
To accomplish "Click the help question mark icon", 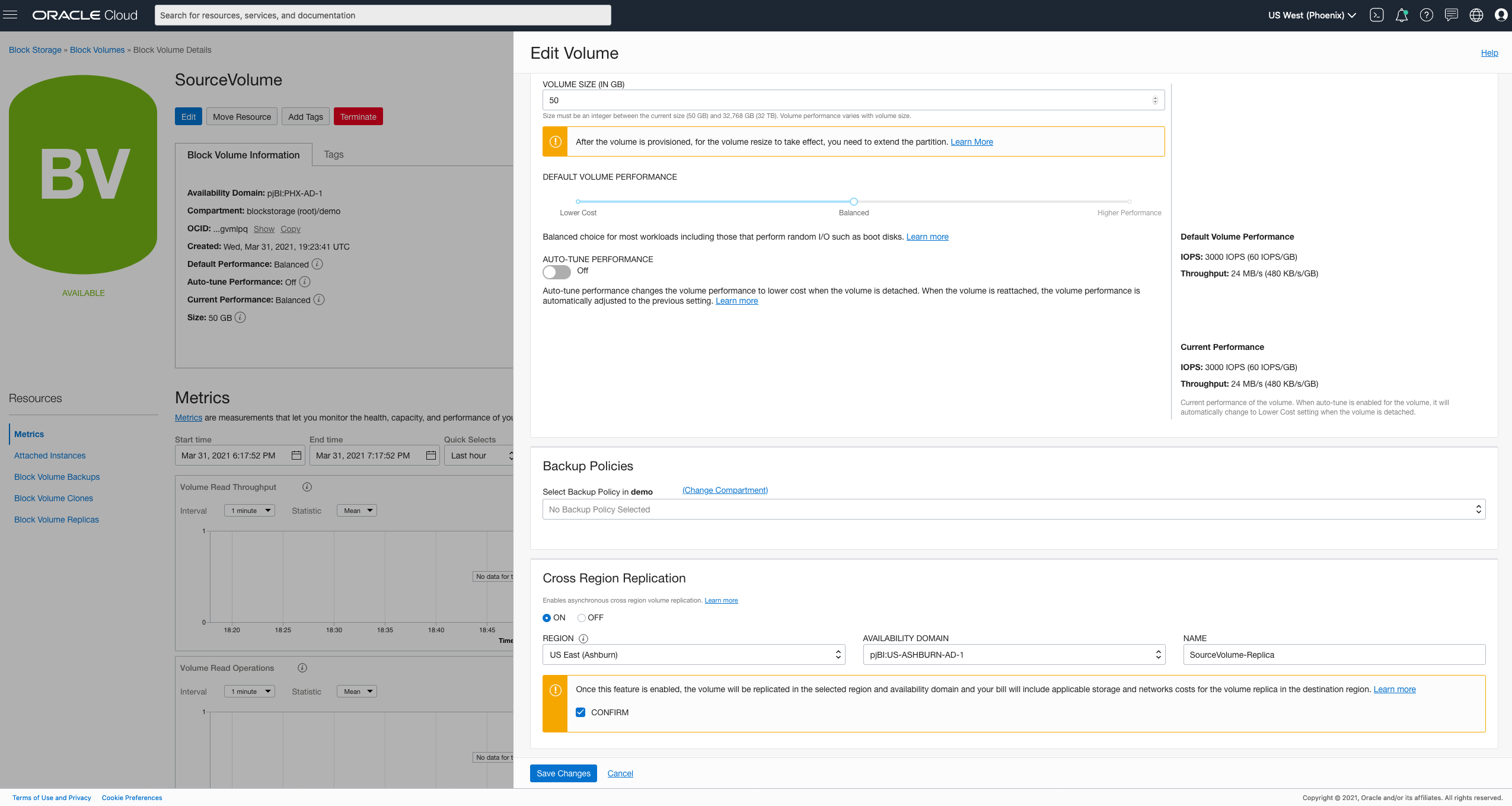I will click(1426, 15).
